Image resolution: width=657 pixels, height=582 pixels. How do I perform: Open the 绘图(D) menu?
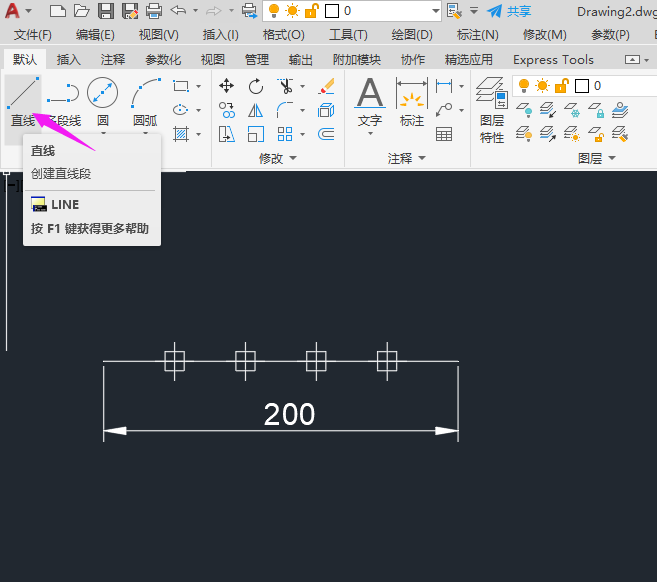click(x=412, y=35)
